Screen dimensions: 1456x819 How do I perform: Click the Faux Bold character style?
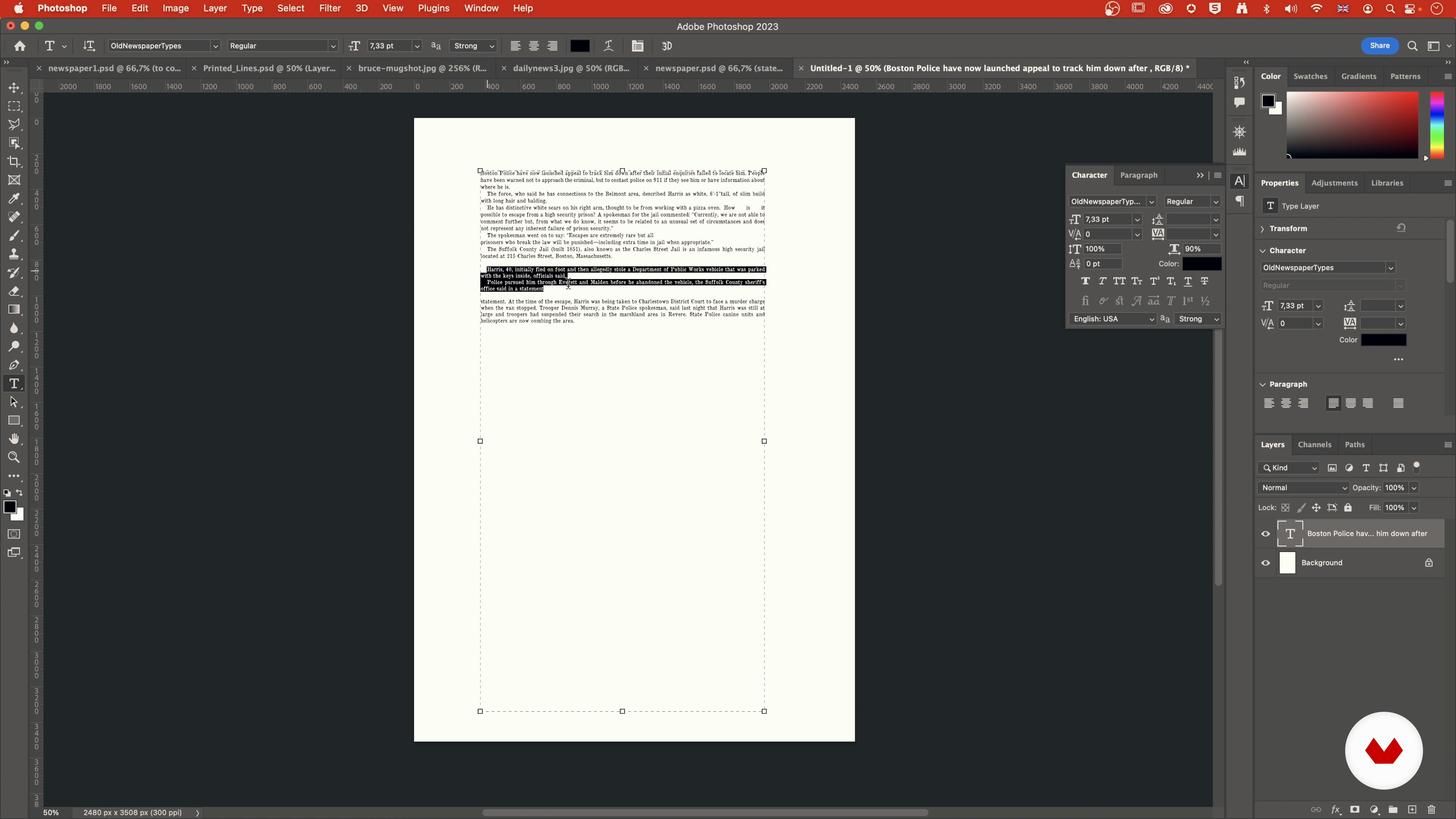1085,281
